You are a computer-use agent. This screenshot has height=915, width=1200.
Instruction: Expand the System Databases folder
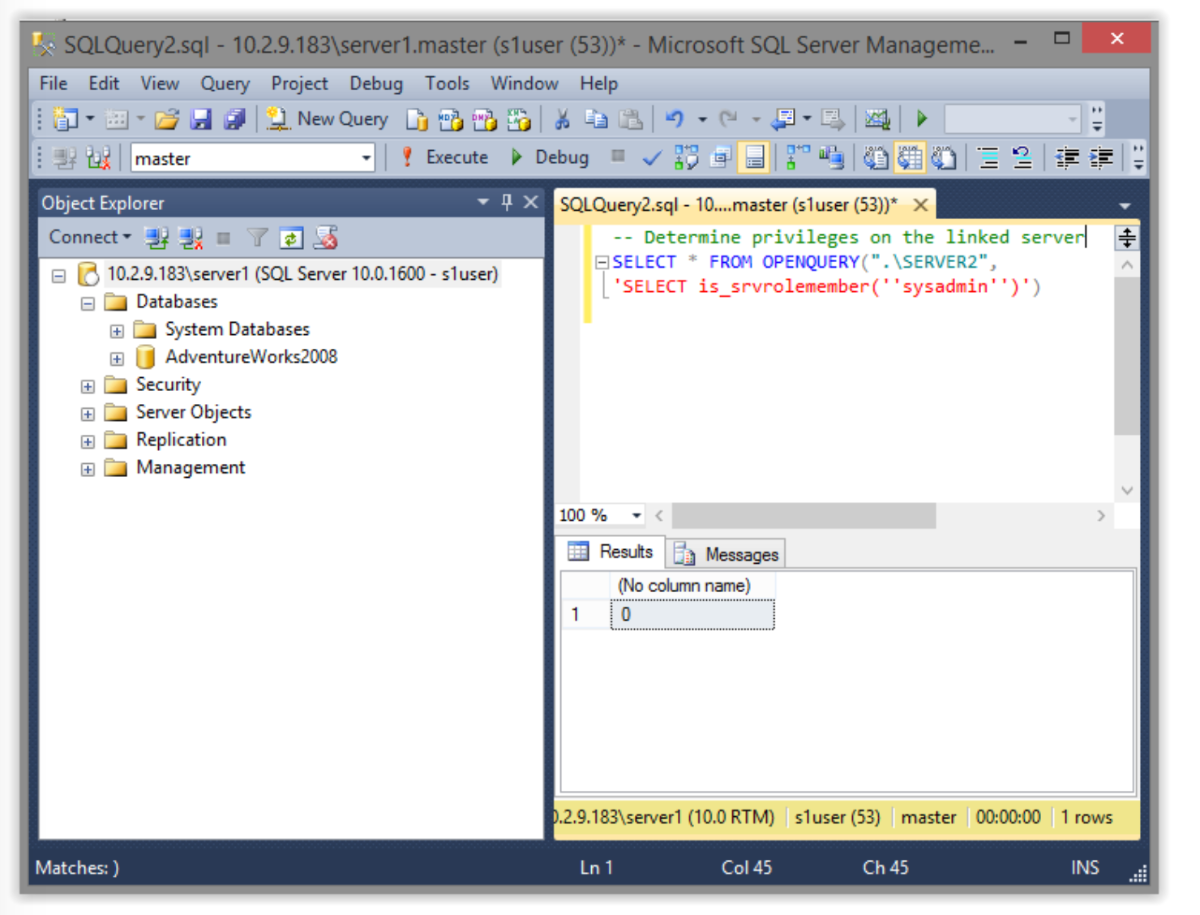click(x=117, y=330)
